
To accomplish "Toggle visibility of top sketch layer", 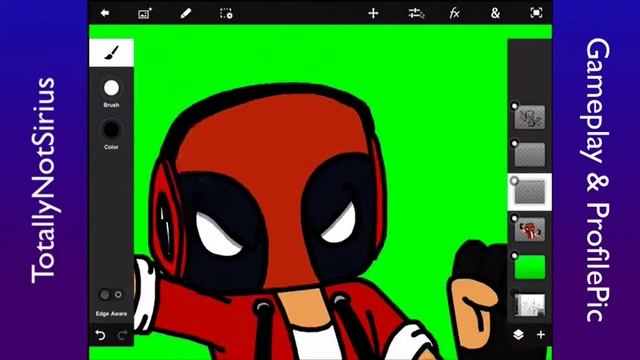I will pos(514,106).
